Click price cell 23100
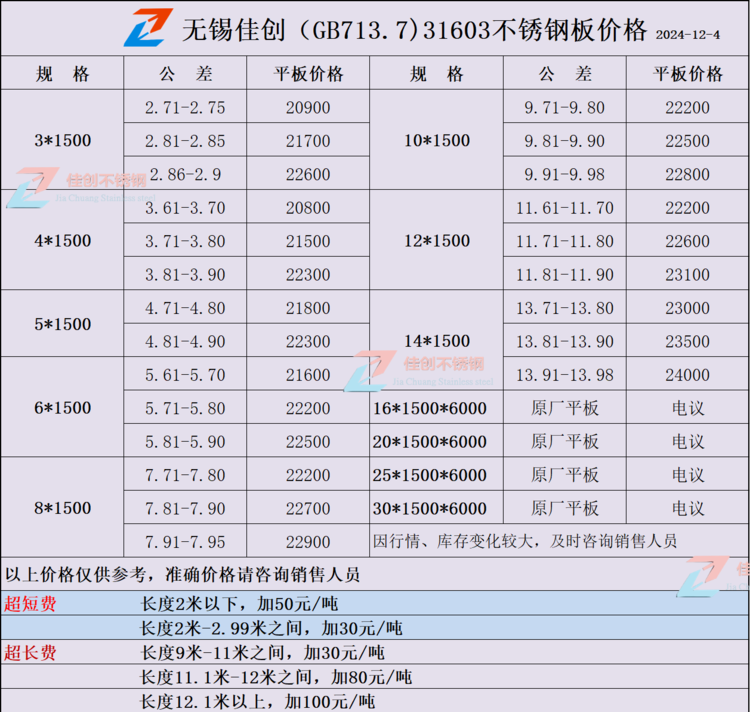This screenshot has height=712, width=750. pyautogui.click(x=687, y=274)
